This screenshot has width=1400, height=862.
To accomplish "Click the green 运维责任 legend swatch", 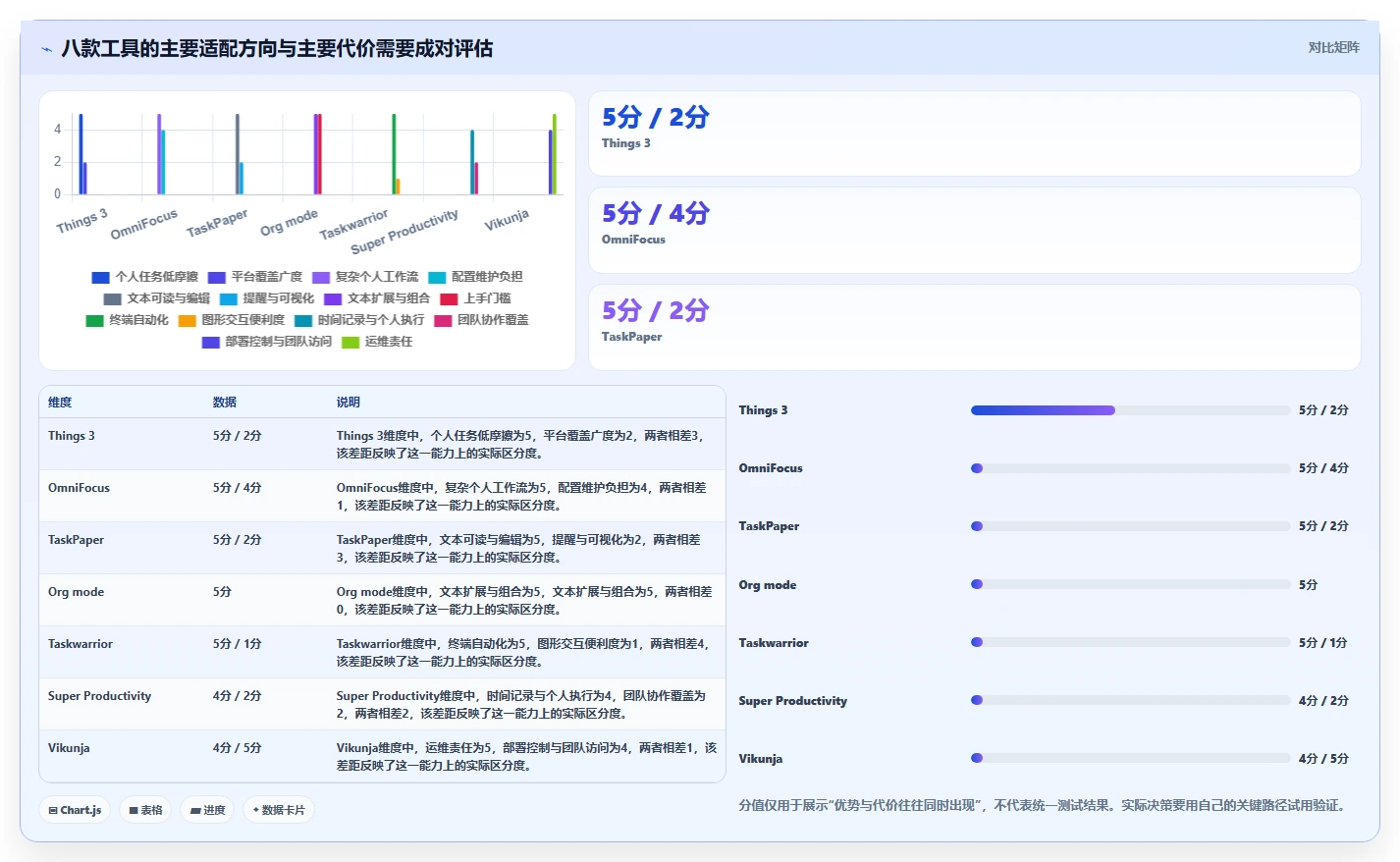I will 350,342.
